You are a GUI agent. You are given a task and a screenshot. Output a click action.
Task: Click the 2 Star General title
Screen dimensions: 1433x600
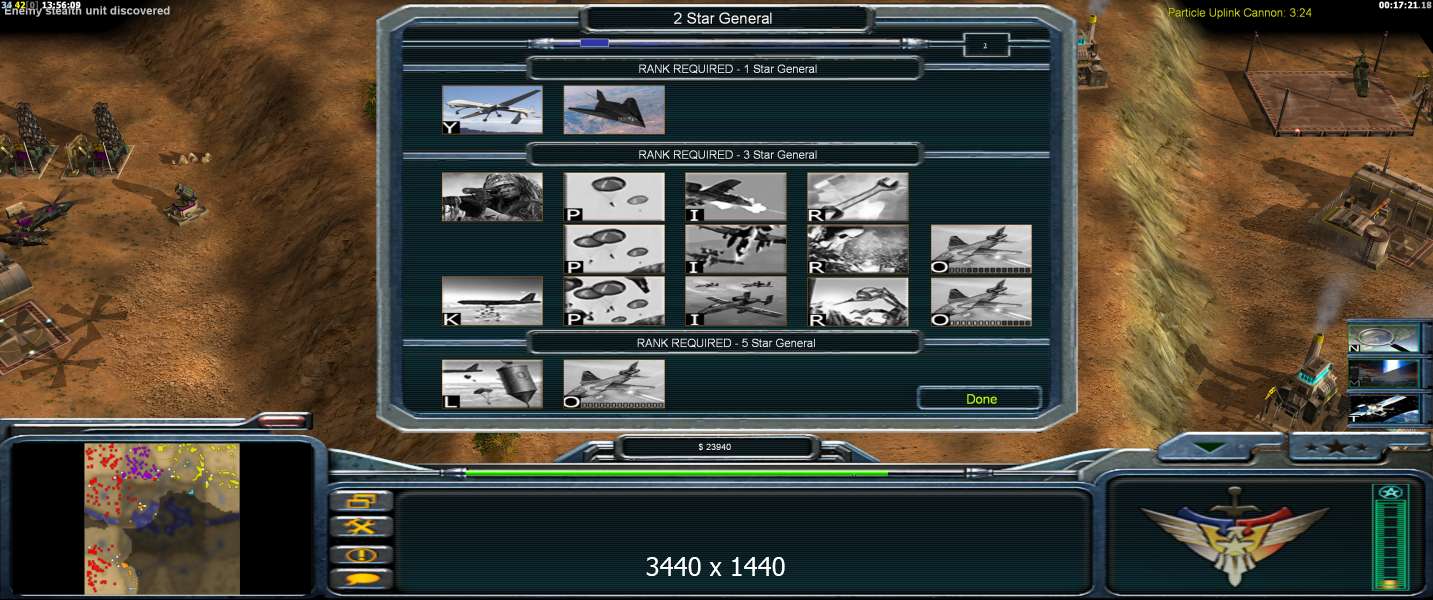pos(722,18)
